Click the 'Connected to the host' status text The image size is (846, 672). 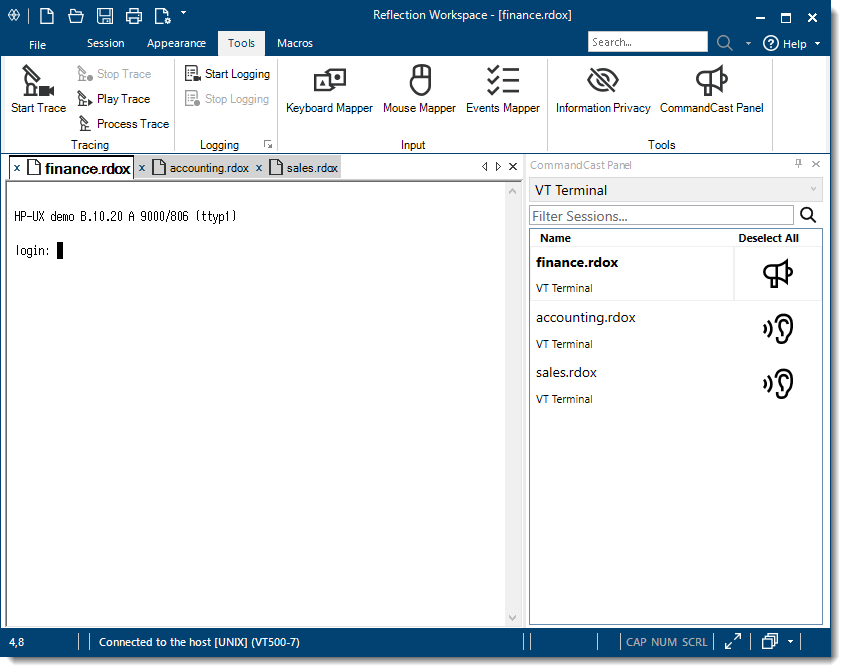(199, 642)
